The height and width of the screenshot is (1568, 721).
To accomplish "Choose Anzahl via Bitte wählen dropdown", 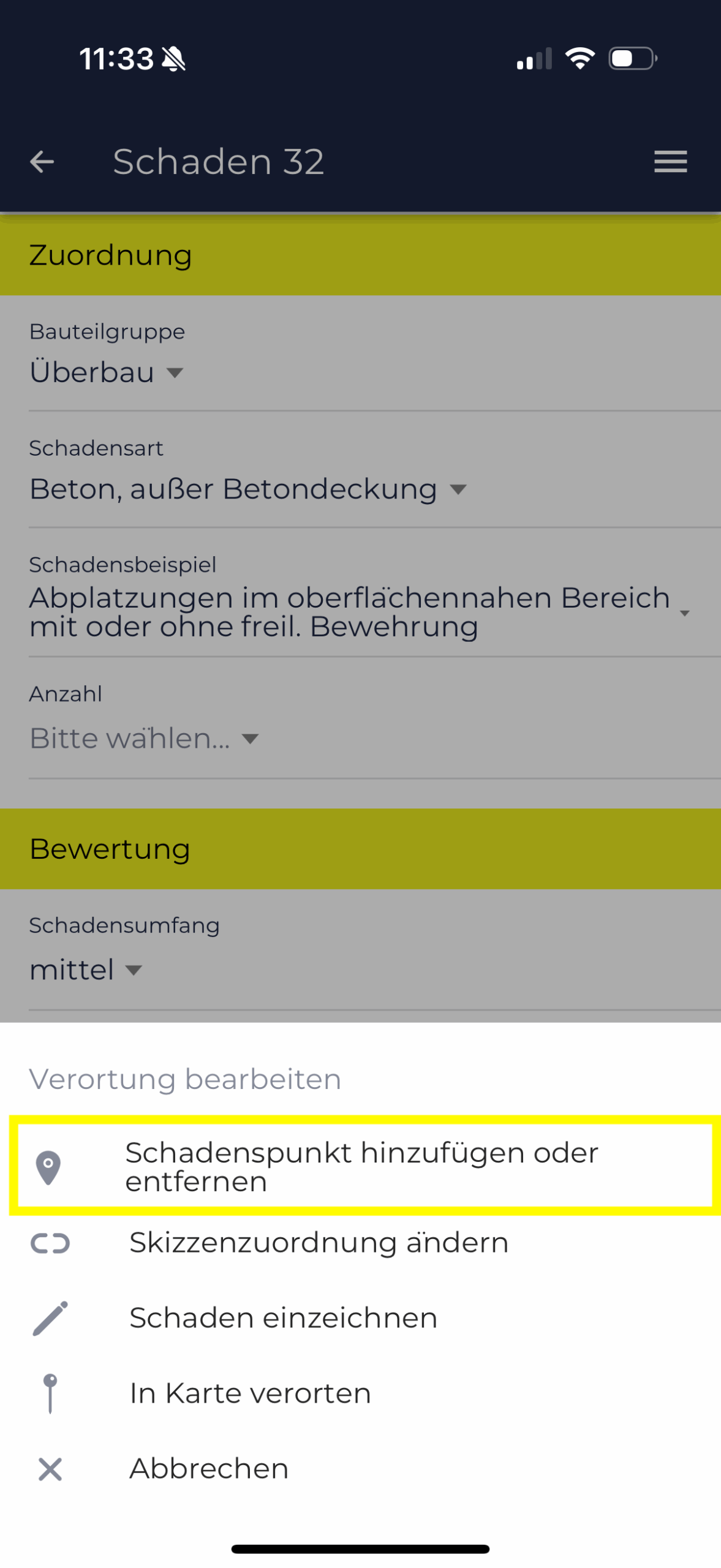I will coord(144,739).
